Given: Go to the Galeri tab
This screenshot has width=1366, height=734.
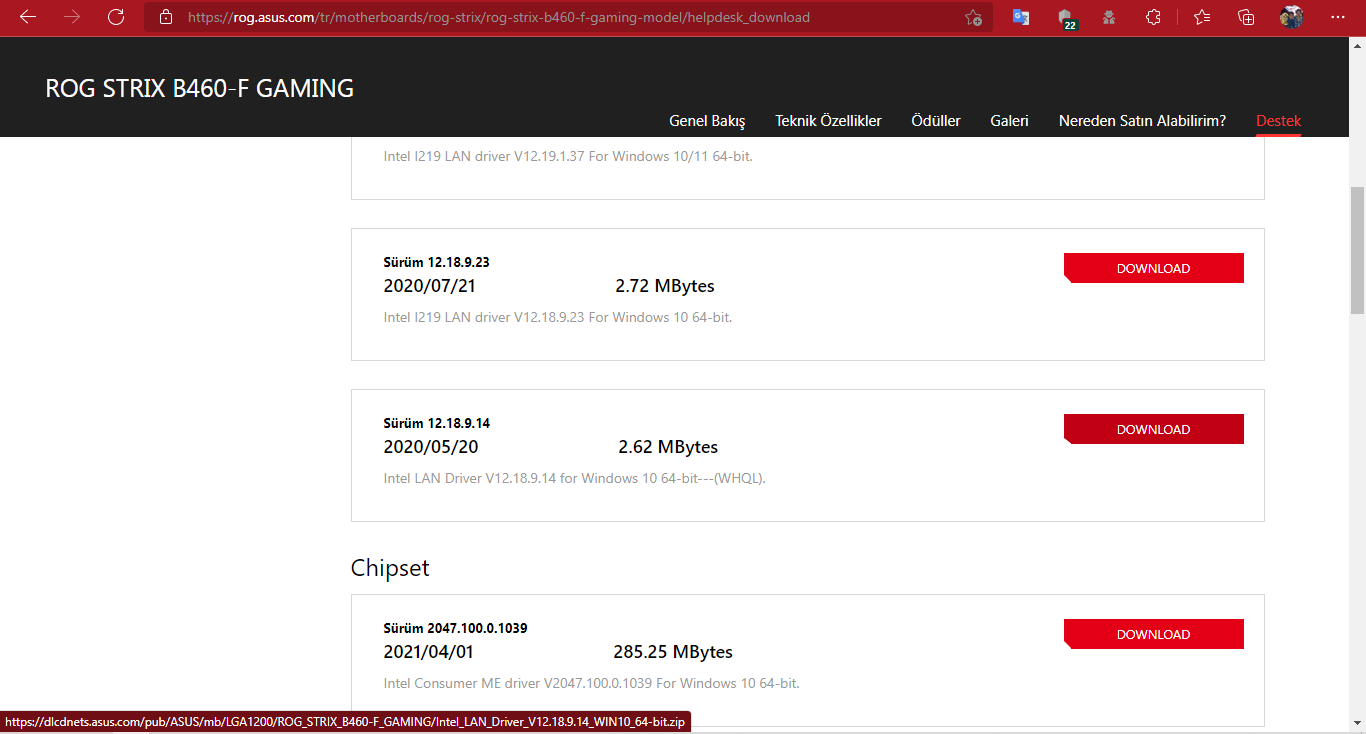Looking at the screenshot, I should 1009,121.
